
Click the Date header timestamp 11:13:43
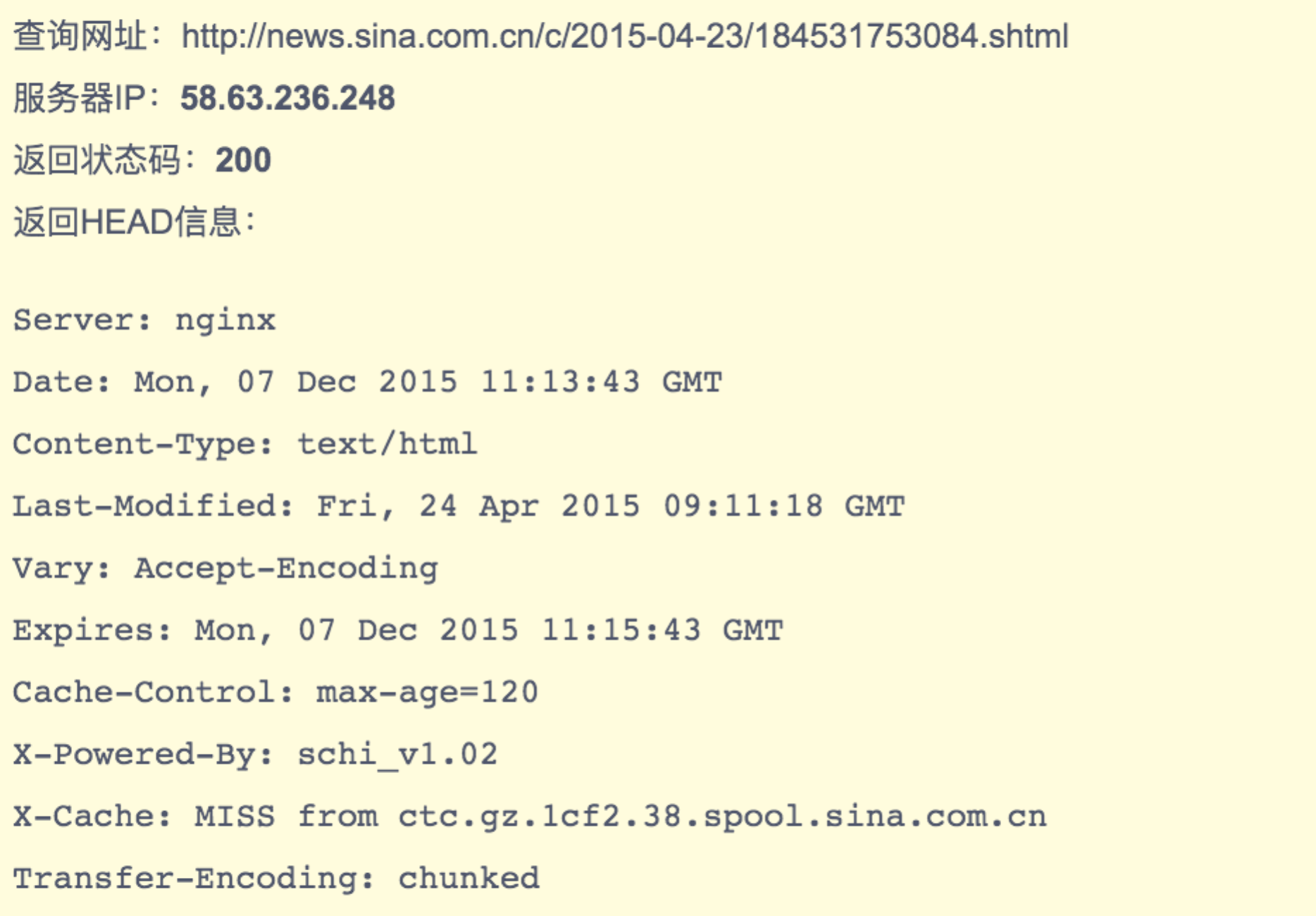tap(560, 383)
